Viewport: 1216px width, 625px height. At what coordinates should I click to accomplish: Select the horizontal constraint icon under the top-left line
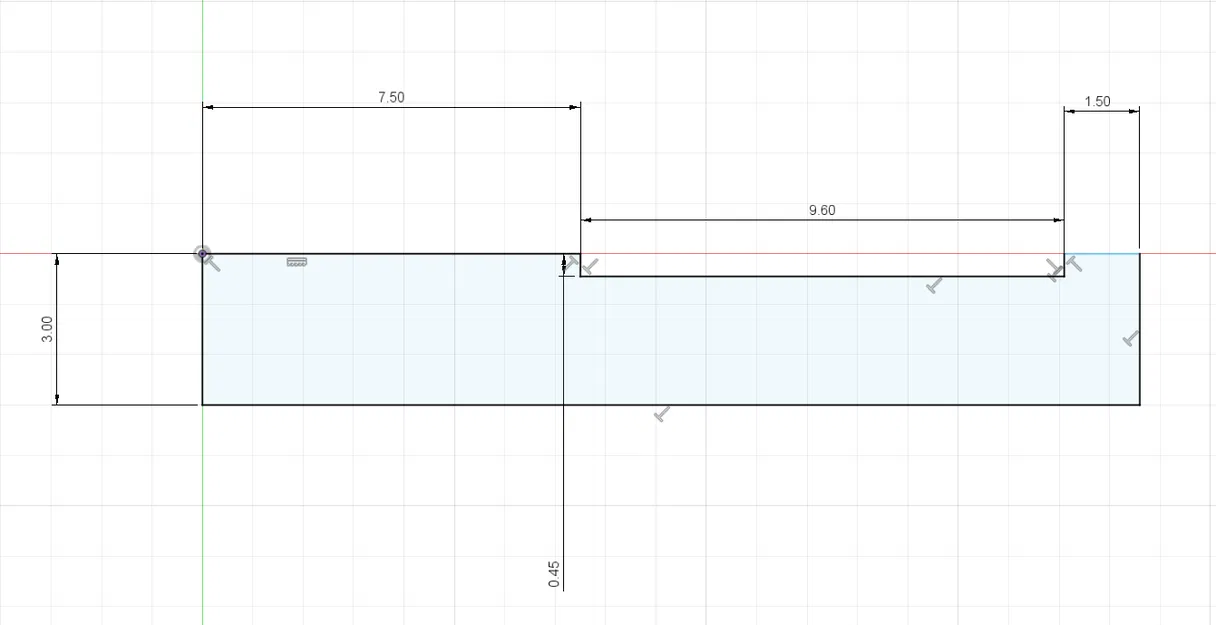point(296,262)
